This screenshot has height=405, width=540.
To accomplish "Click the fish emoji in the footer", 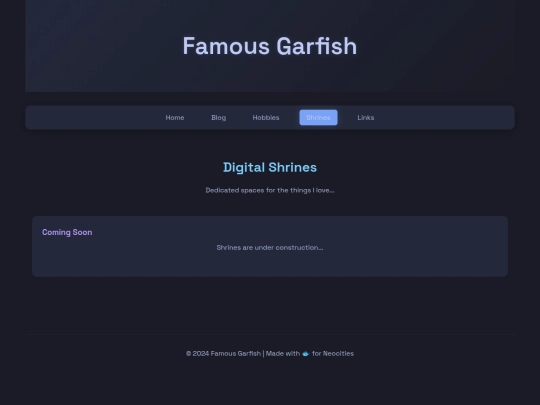I will click(x=305, y=354).
